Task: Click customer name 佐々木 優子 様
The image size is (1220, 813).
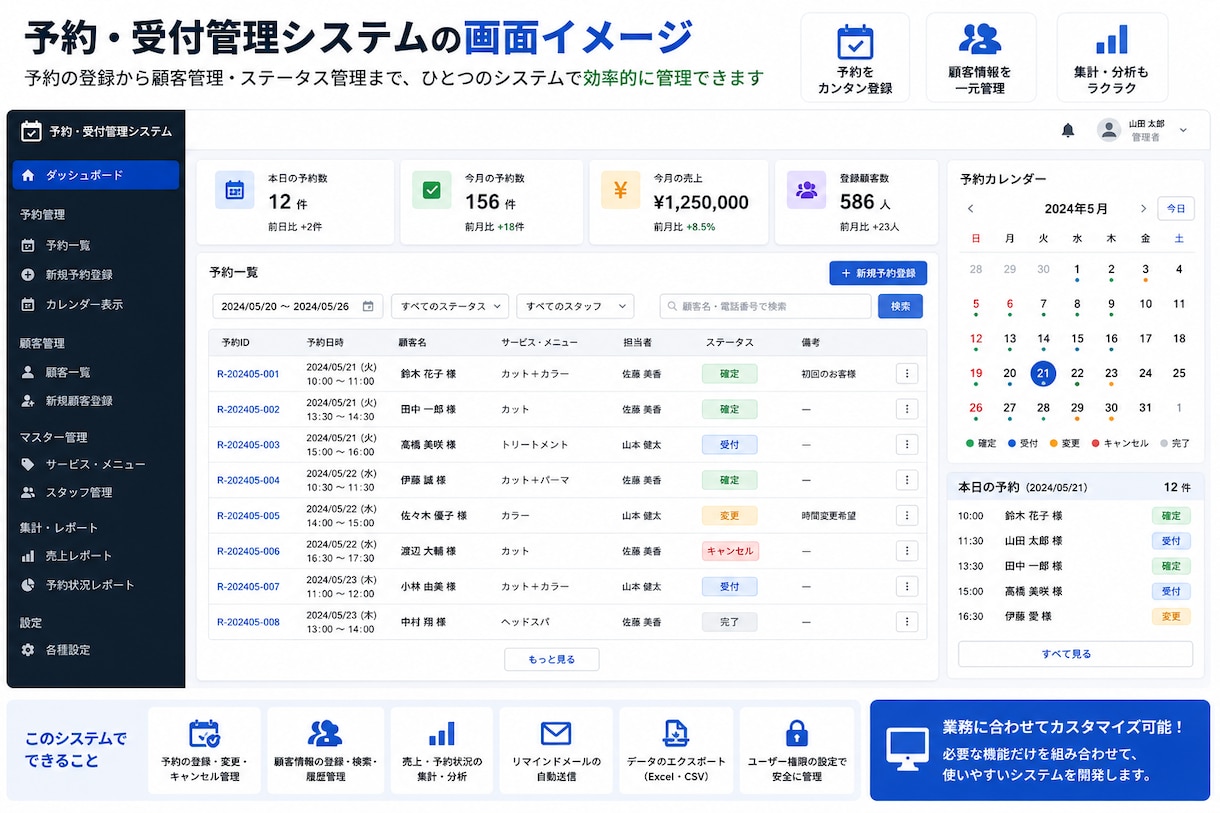Action: [x=434, y=516]
